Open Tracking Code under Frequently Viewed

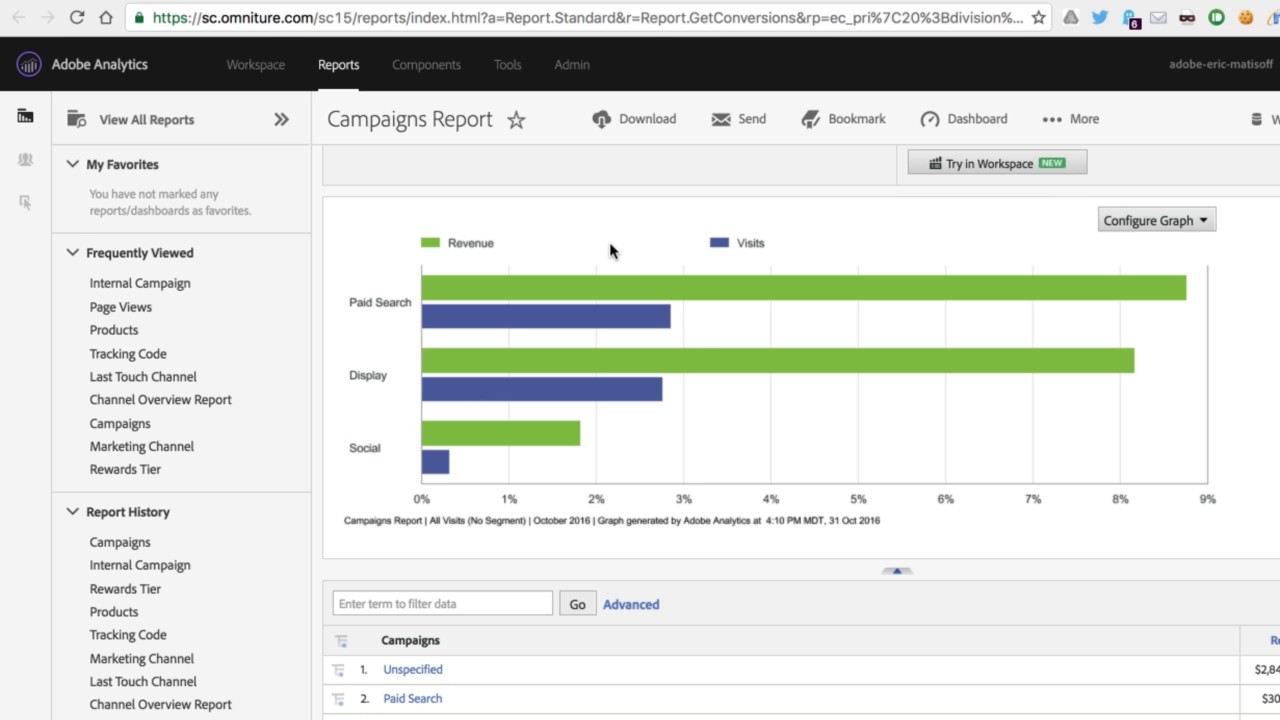[128, 354]
